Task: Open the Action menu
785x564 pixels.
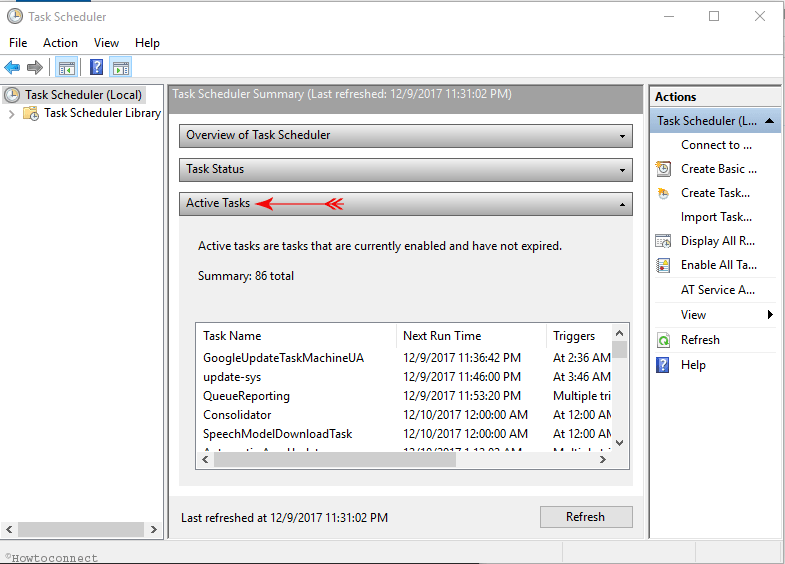Action: click(x=60, y=43)
